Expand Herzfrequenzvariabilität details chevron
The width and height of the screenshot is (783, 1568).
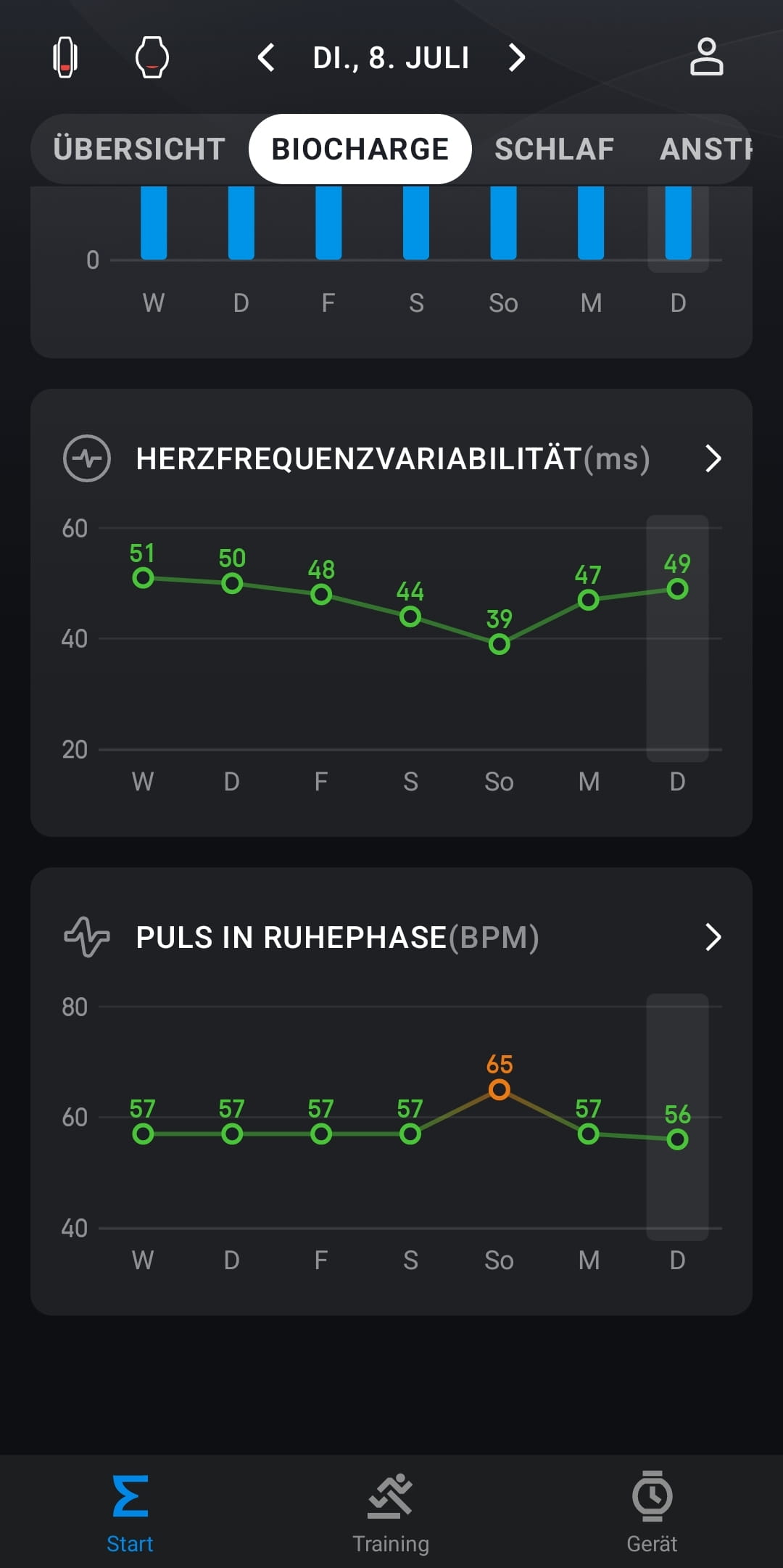coord(713,458)
